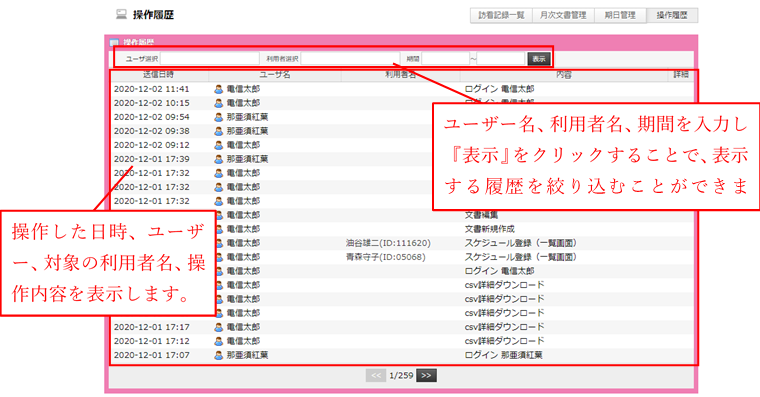Click user icon in 2020-12-01 17:17 row
The height and width of the screenshot is (397, 760).
coord(219,327)
